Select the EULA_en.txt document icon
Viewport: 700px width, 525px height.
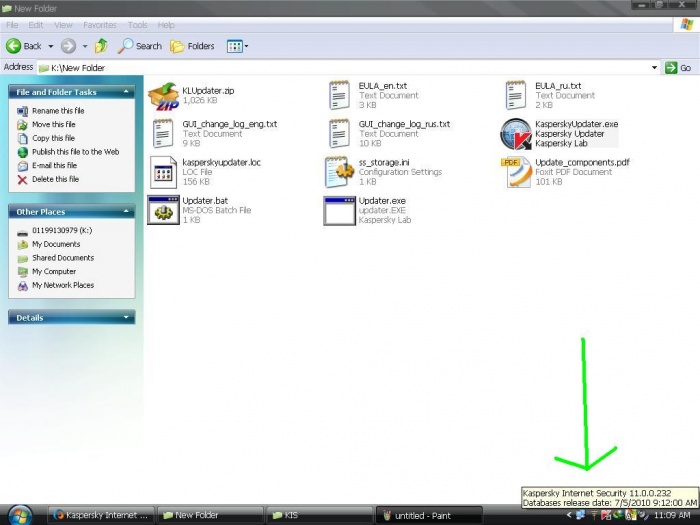tap(339, 95)
